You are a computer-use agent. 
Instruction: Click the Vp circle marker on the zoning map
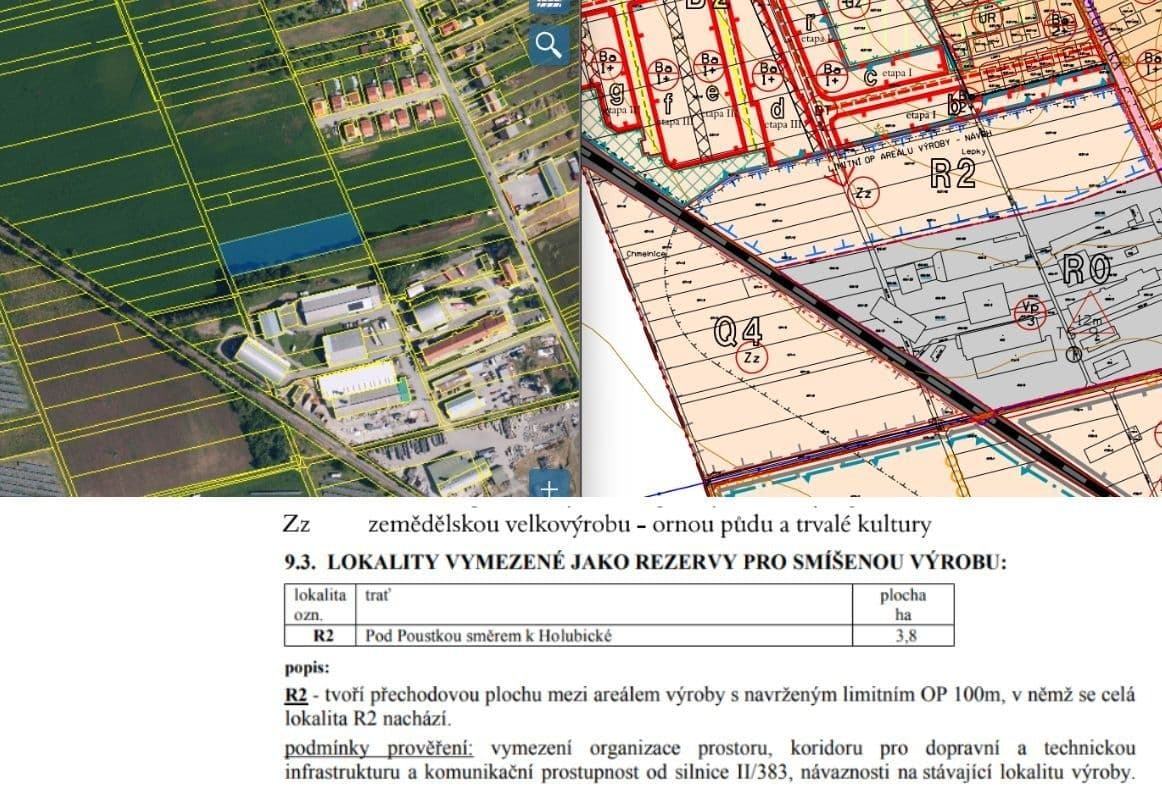point(1031,313)
